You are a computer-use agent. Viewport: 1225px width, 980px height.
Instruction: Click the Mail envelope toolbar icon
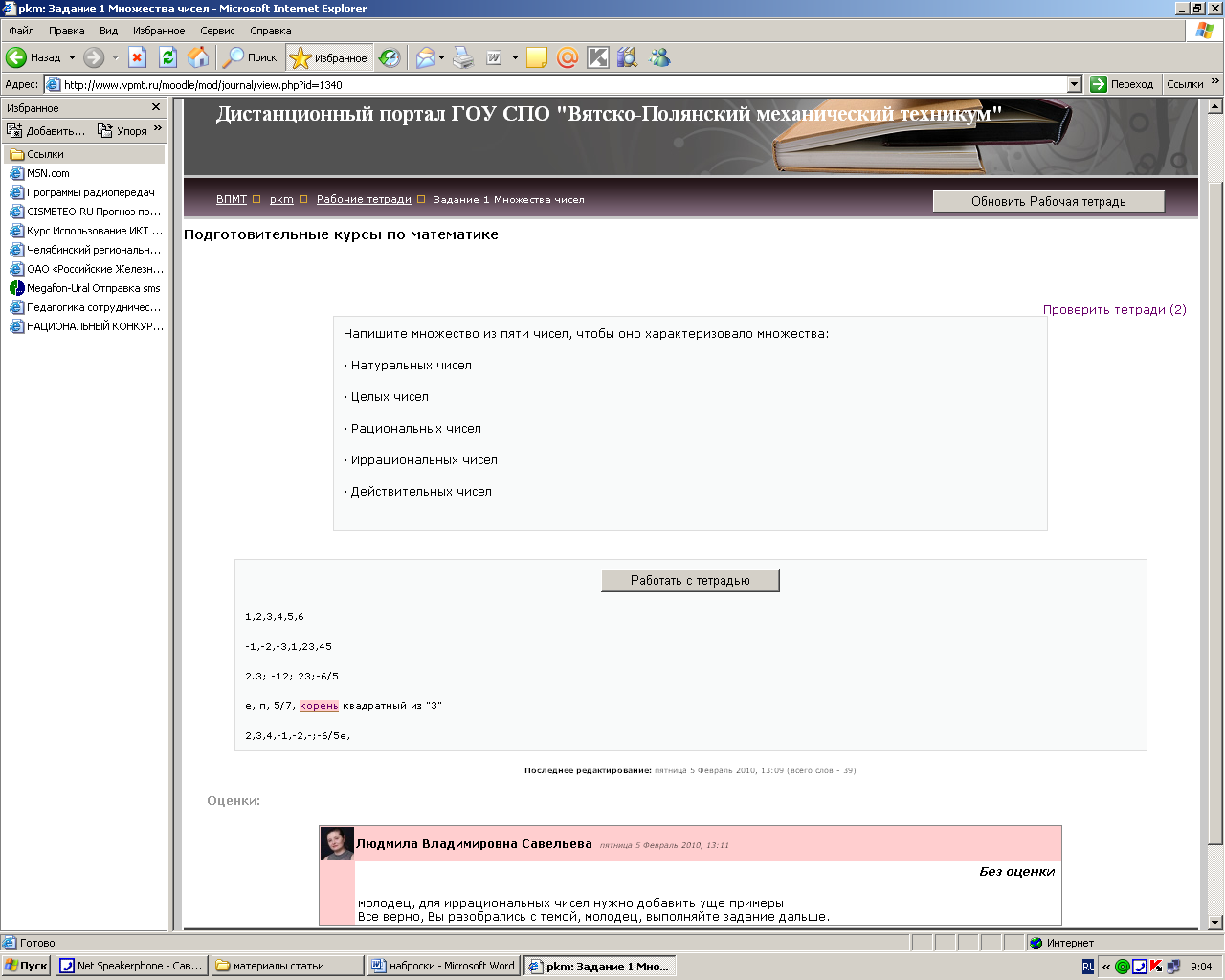425,57
